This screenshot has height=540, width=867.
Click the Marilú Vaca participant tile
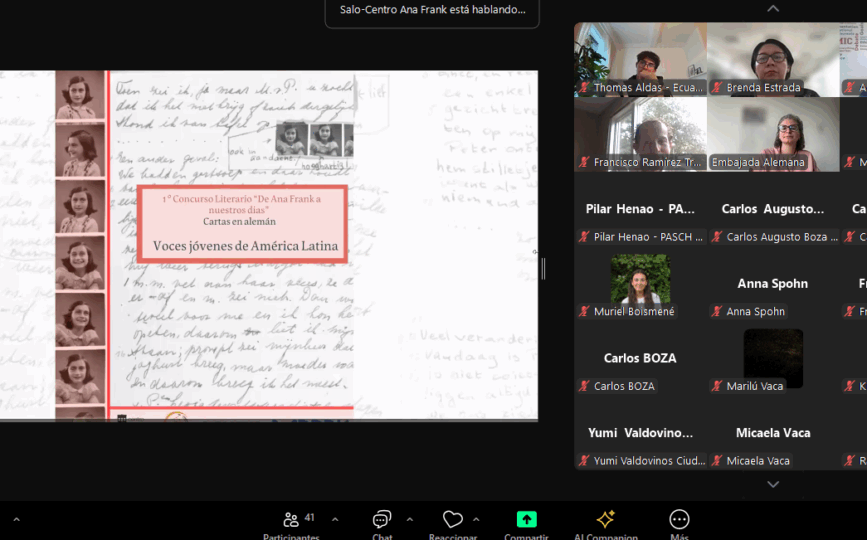[x=772, y=360]
